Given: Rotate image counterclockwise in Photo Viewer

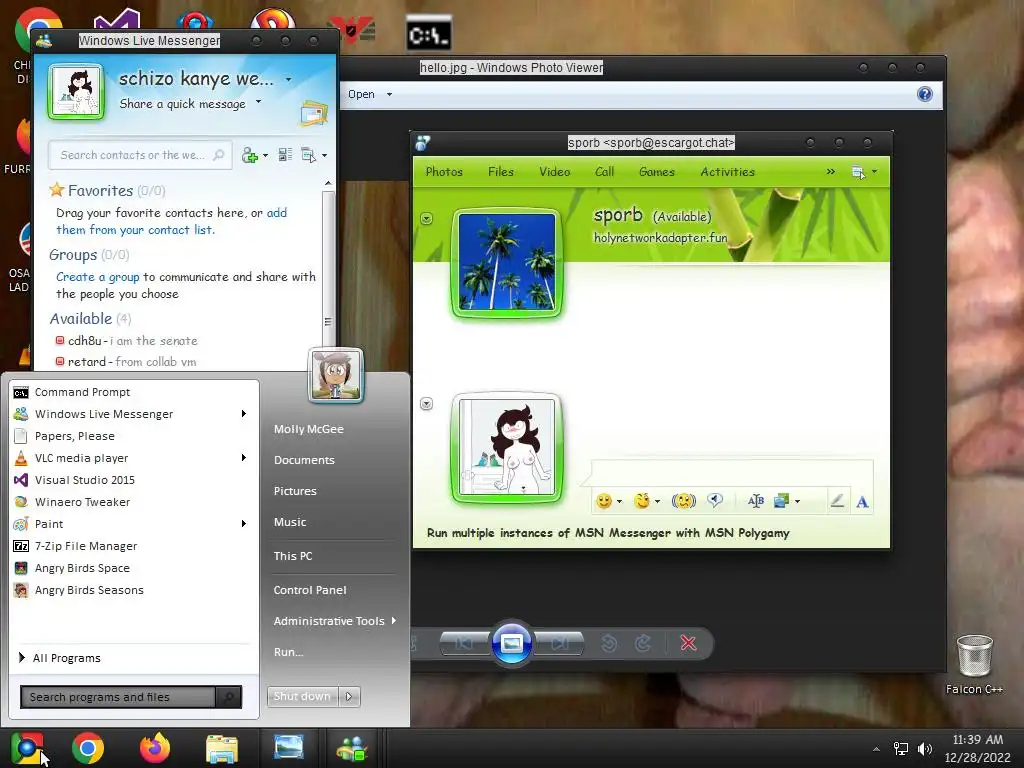Looking at the screenshot, I should point(609,643).
